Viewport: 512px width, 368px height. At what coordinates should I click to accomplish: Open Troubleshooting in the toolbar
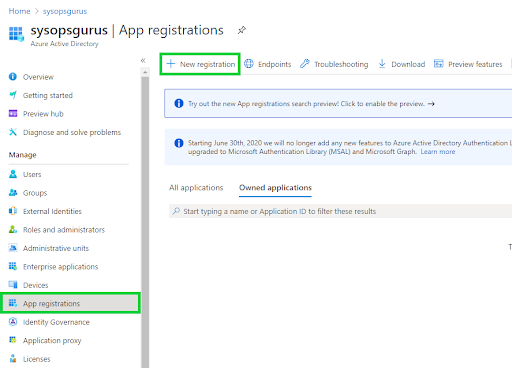coord(341,64)
